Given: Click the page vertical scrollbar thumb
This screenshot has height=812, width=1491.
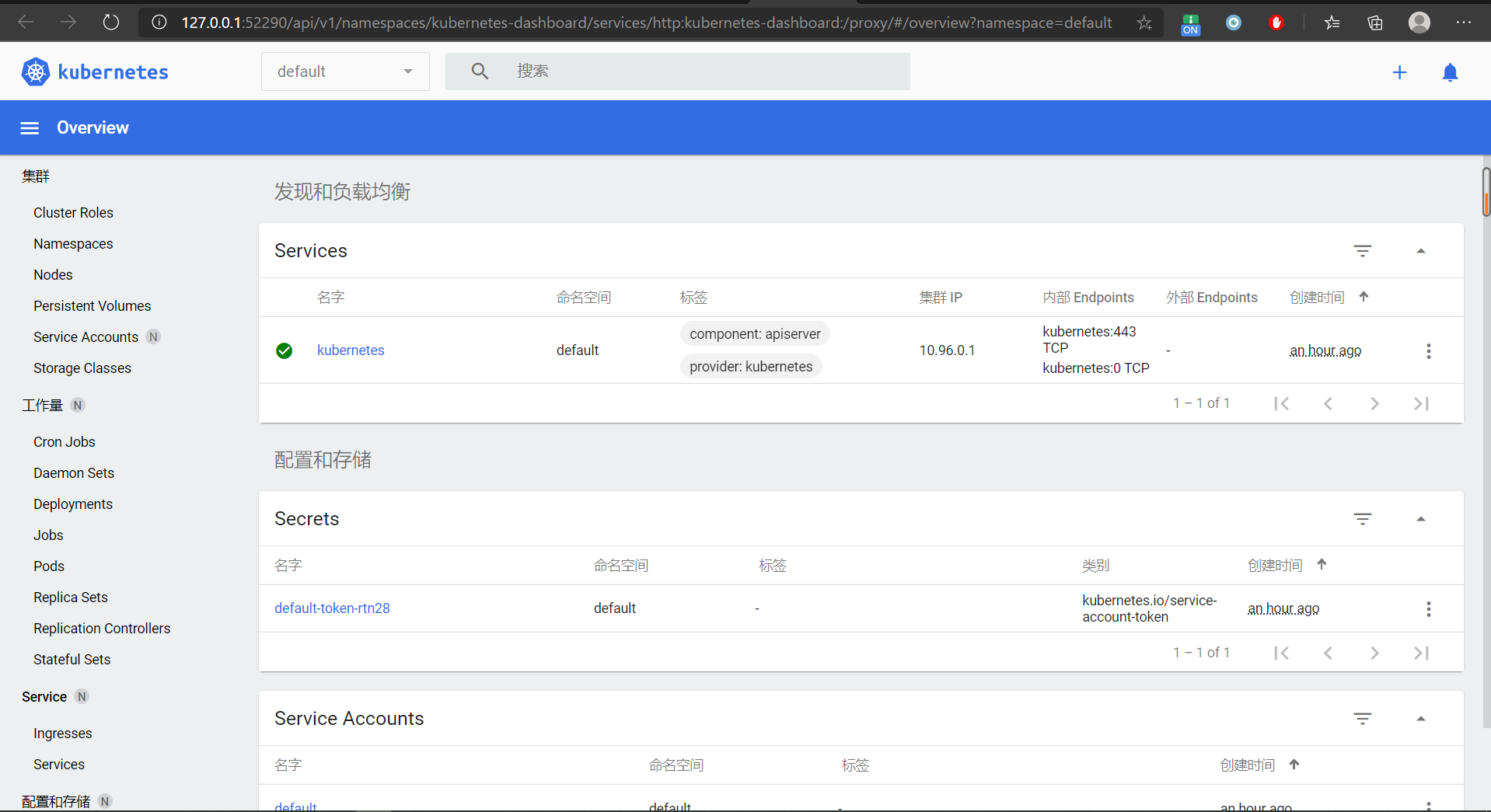Looking at the screenshot, I should 1486,192.
